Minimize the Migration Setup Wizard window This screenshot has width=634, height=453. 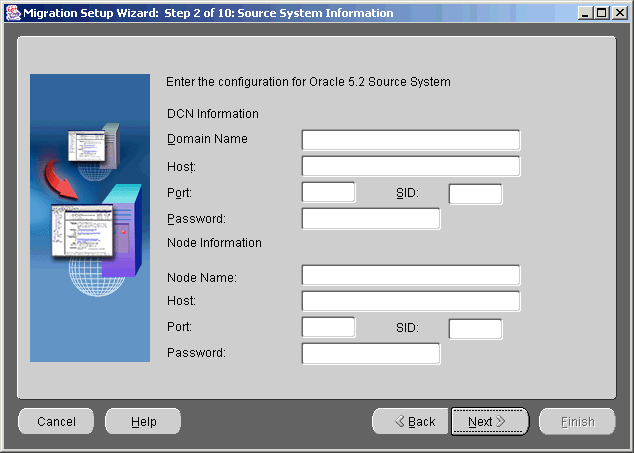click(x=585, y=13)
